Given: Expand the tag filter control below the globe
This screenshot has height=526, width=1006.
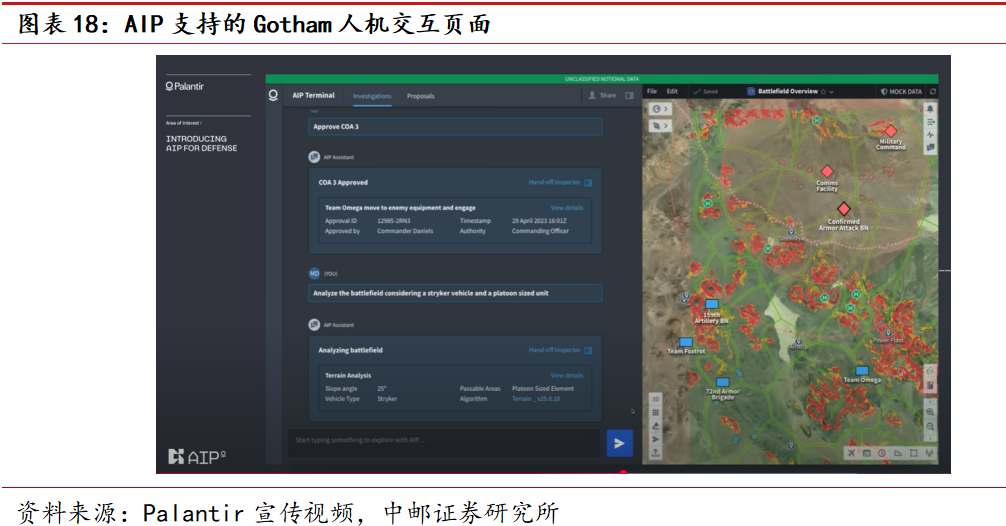Looking at the screenshot, I should pos(660,126).
